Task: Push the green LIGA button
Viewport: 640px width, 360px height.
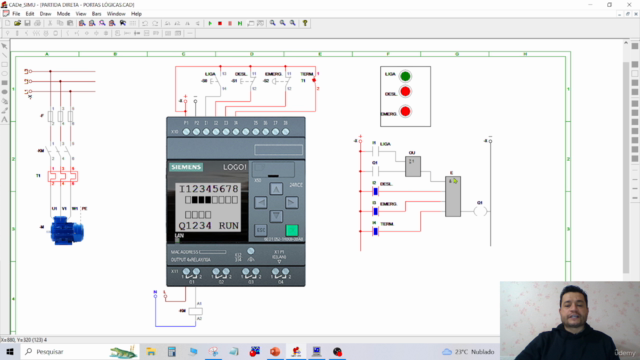Action: coord(405,76)
